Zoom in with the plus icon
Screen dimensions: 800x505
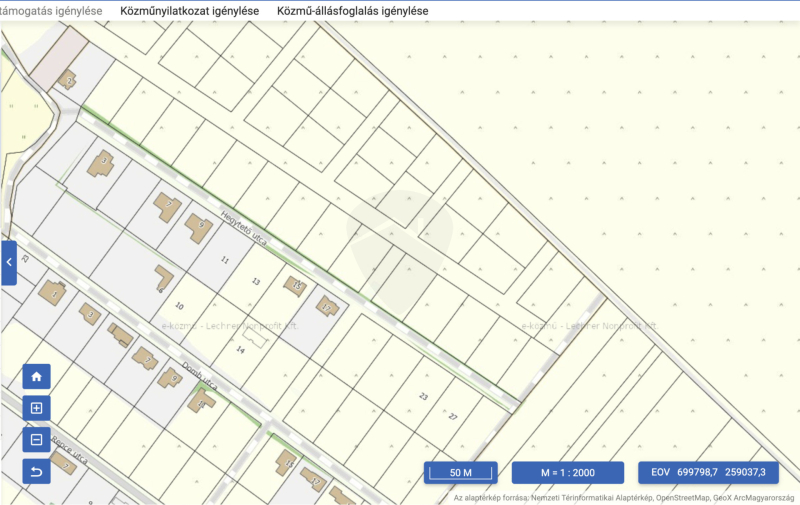pos(36,408)
